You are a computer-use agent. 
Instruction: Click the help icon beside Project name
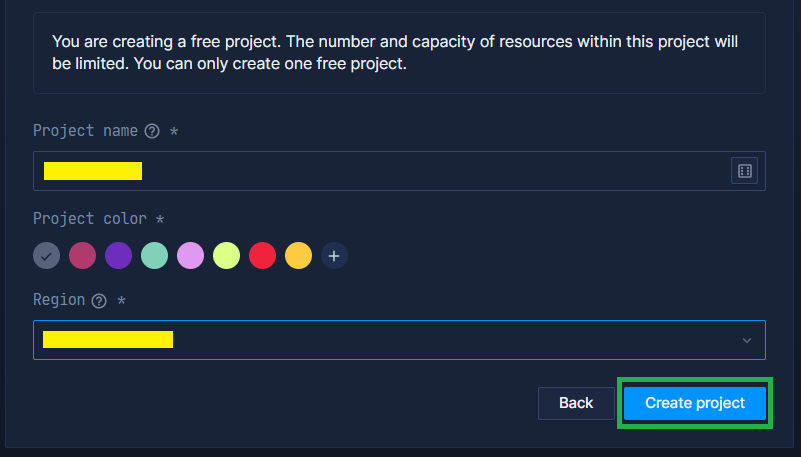152,131
